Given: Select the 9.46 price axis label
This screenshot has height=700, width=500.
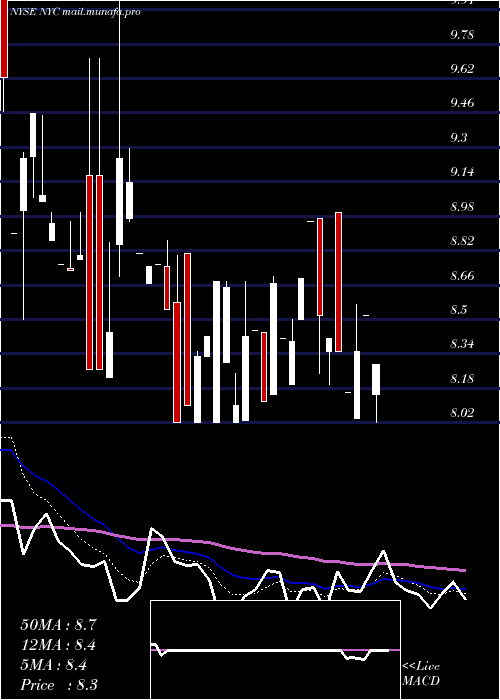Looking at the screenshot, I should [x=462, y=103].
